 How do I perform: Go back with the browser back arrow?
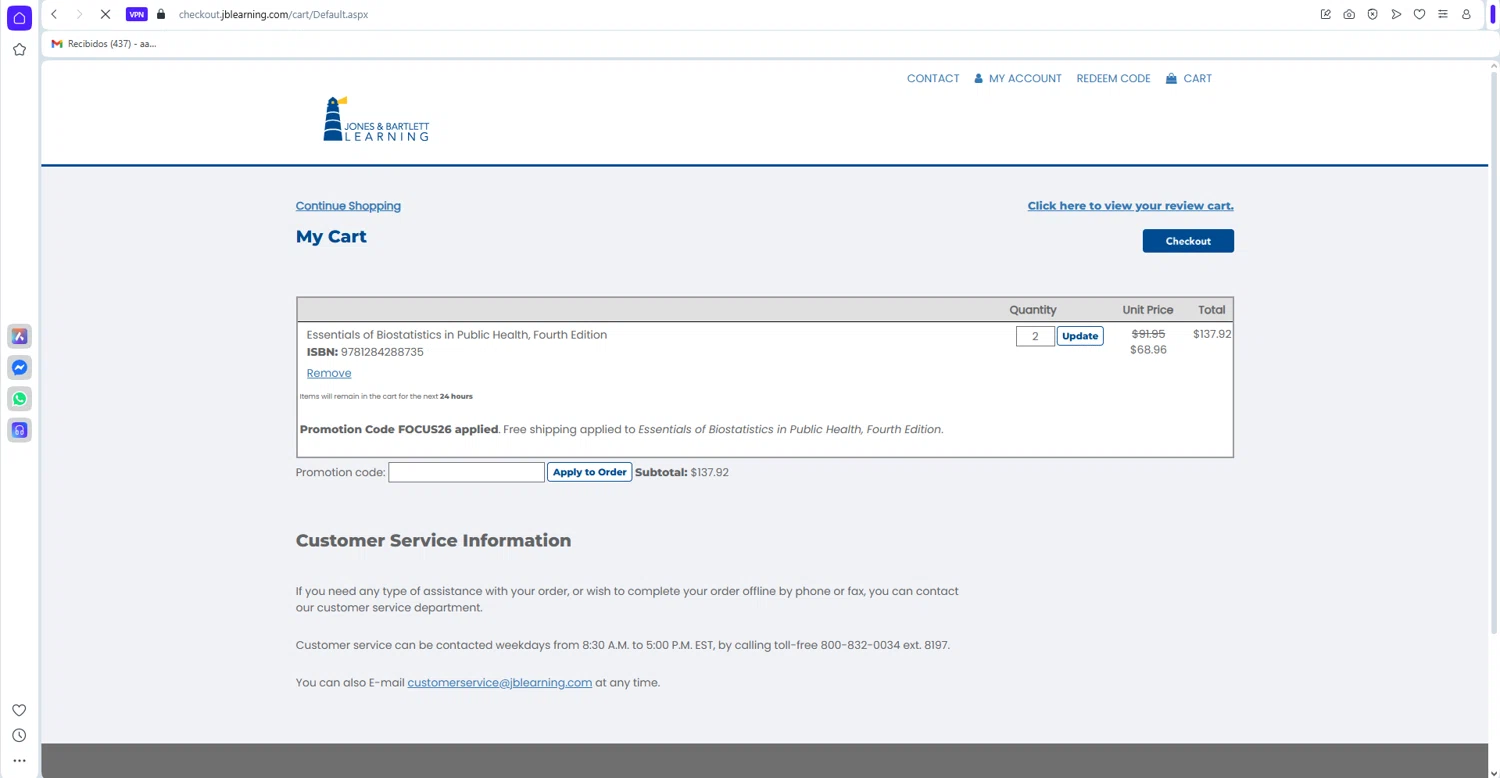point(54,14)
